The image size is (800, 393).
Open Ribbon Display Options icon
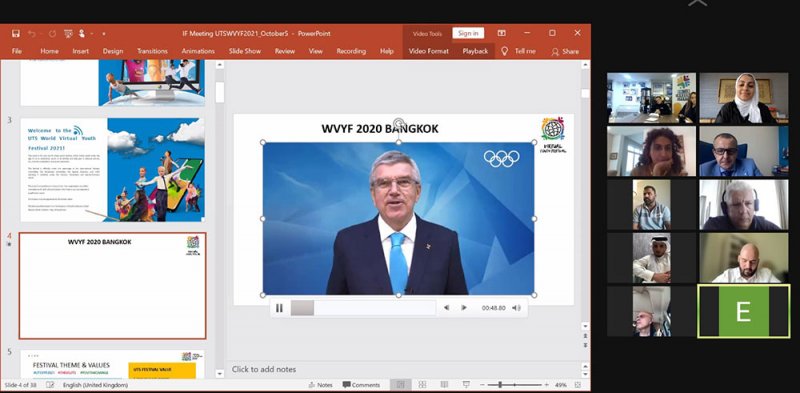click(x=502, y=33)
